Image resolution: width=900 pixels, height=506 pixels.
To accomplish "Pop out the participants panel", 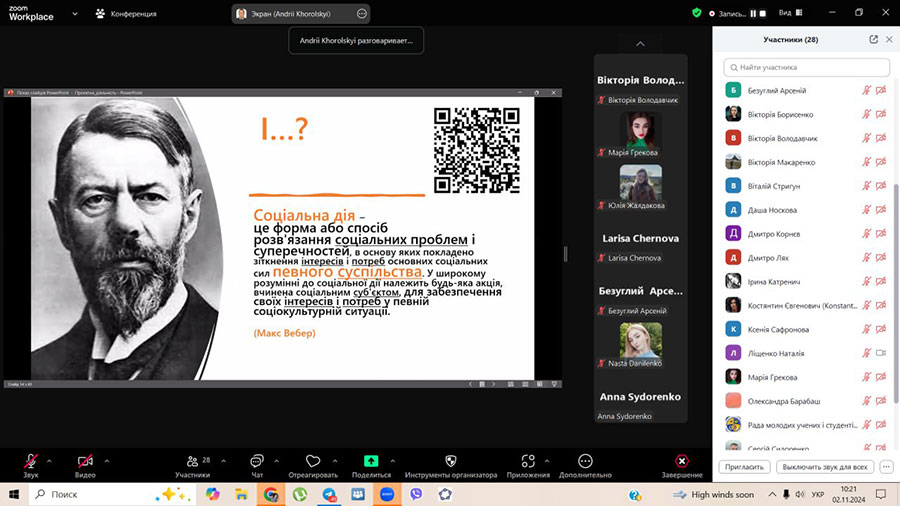I will tap(873, 39).
